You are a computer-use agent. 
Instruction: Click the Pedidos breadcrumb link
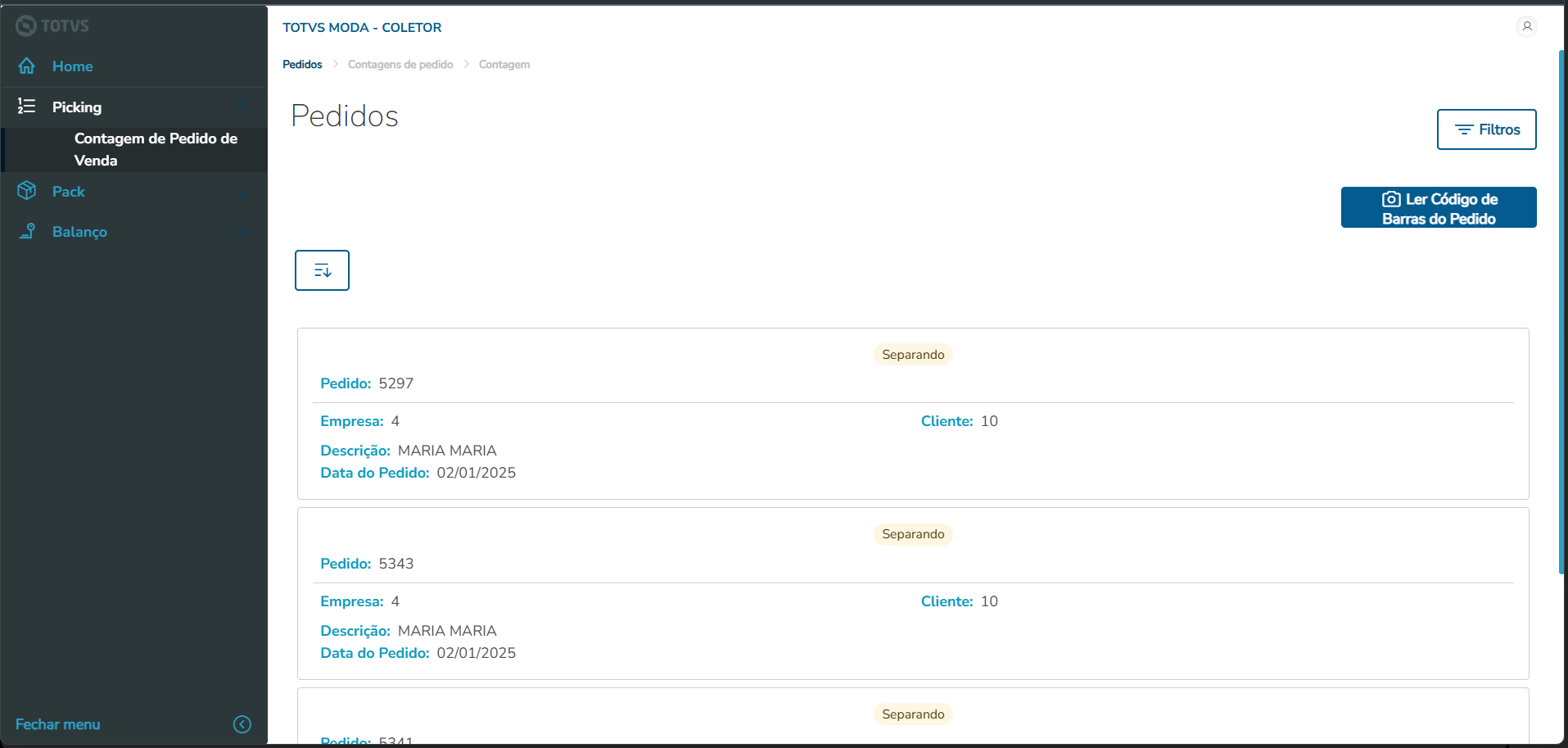pos(302,65)
